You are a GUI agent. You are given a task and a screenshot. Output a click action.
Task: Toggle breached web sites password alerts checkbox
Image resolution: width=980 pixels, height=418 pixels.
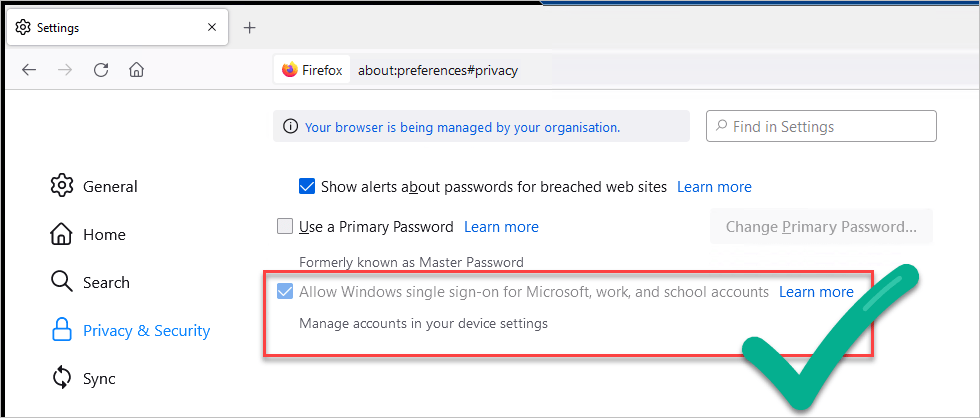coord(308,186)
